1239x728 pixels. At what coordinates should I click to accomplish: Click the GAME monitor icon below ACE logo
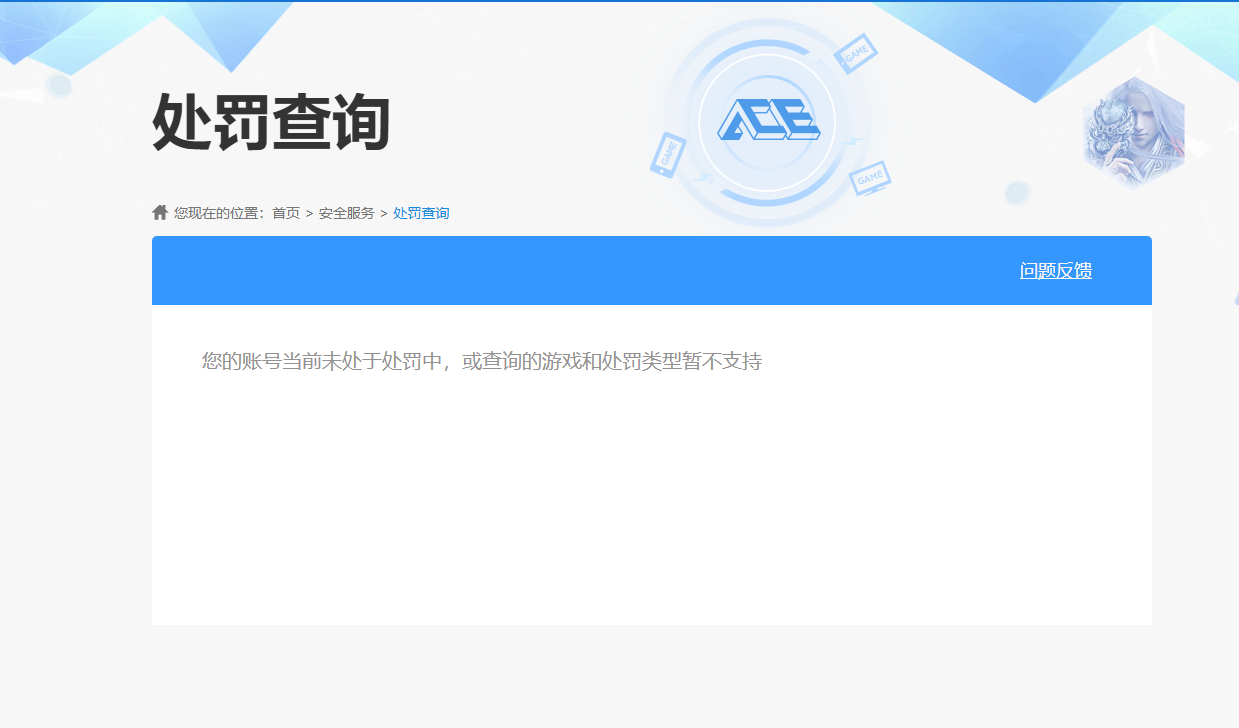870,178
